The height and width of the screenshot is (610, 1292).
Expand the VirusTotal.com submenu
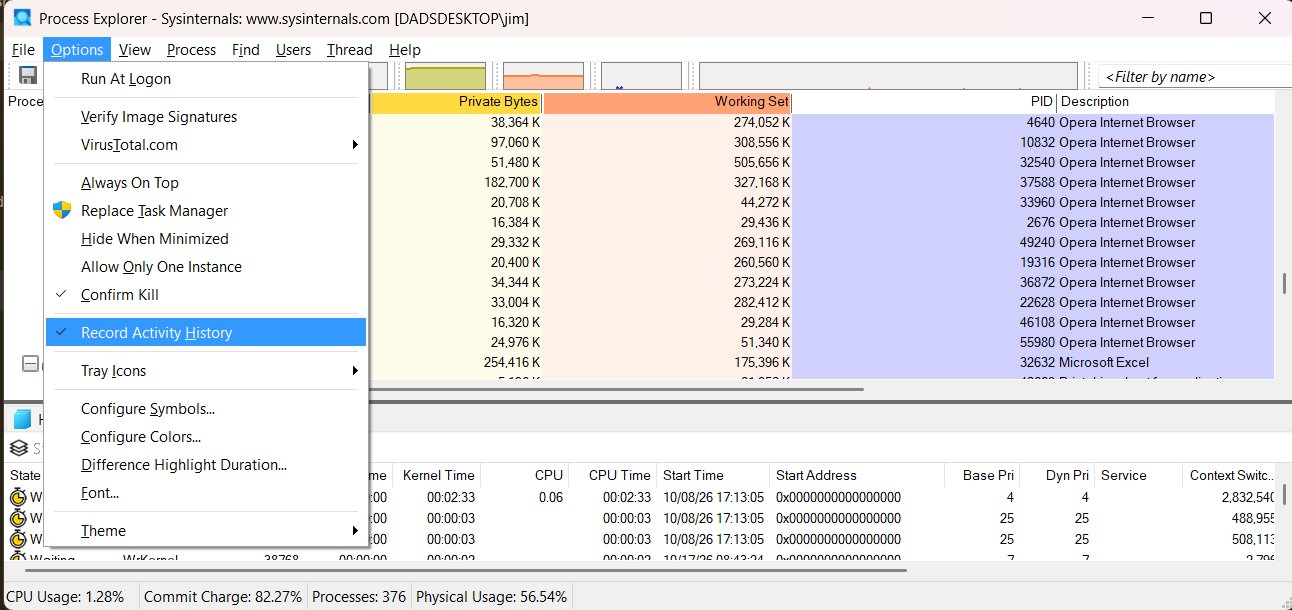tap(206, 145)
